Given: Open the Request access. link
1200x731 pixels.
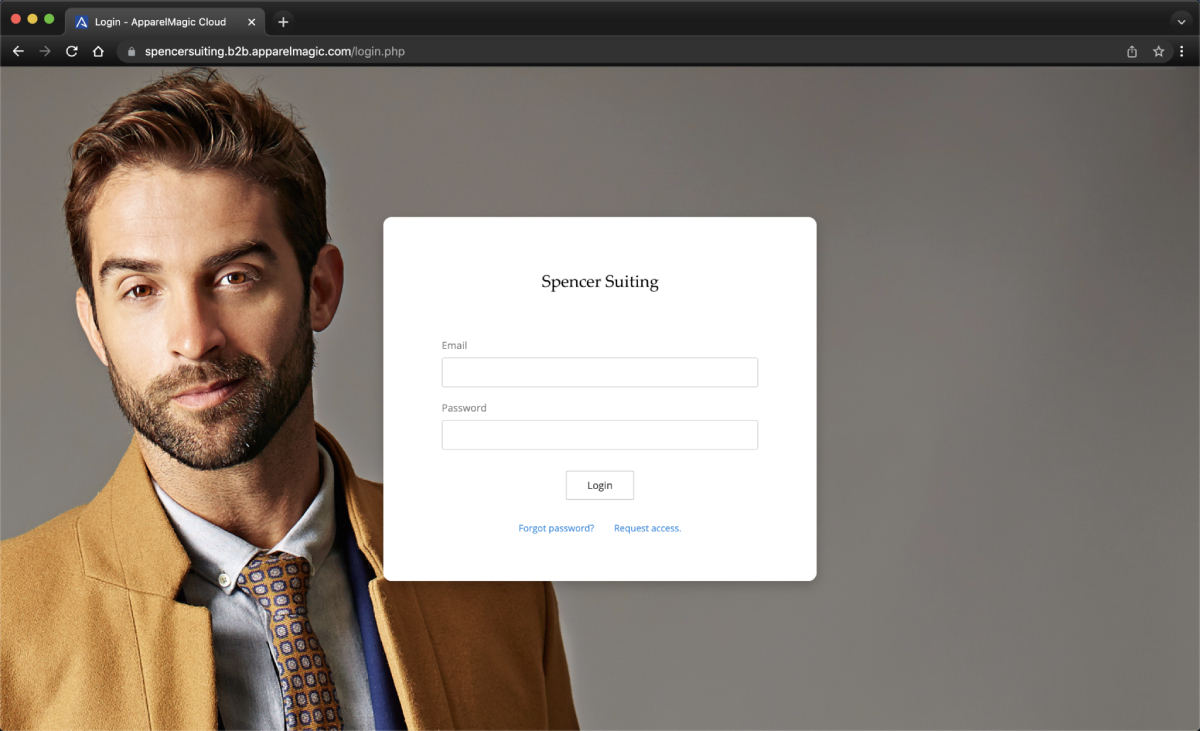Looking at the screenshot, I should [647, 528].
